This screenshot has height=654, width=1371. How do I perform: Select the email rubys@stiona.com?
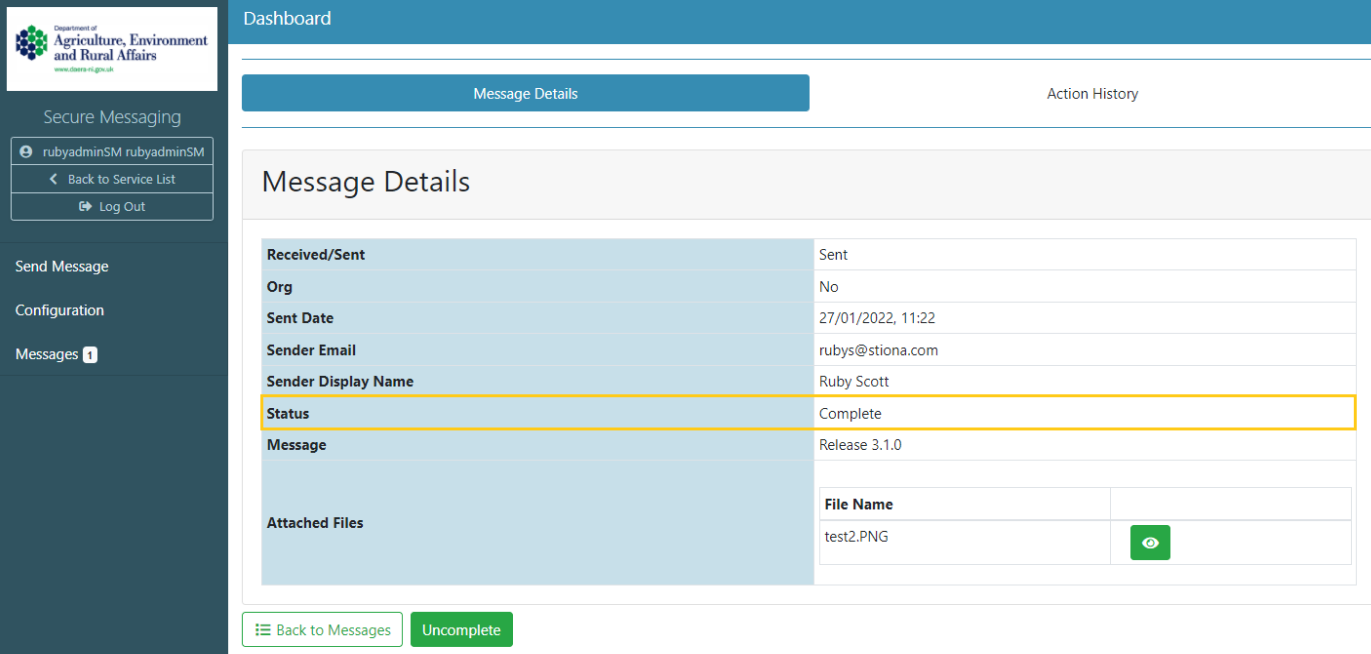coord(878,350)
